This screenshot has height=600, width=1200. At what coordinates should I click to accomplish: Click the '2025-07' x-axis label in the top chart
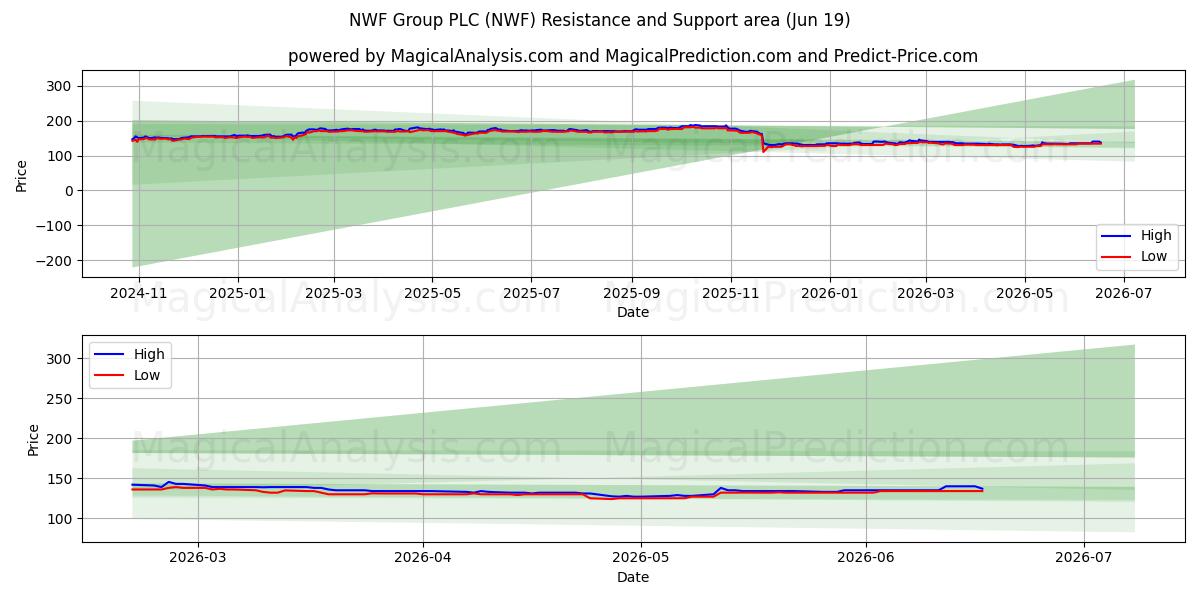(530, 294)
